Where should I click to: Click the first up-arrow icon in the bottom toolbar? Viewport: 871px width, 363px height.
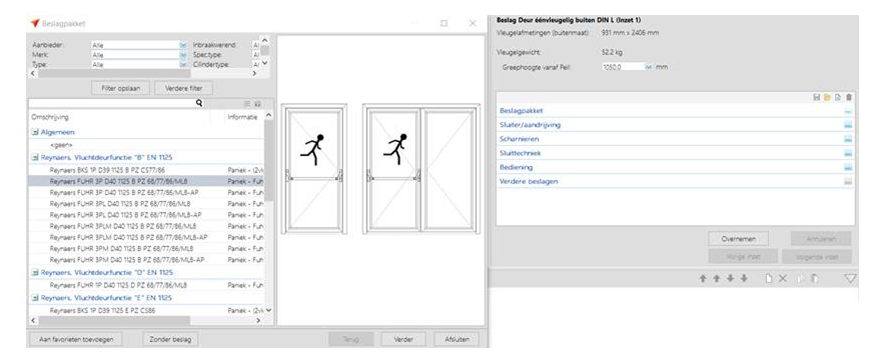click(703, 279)
